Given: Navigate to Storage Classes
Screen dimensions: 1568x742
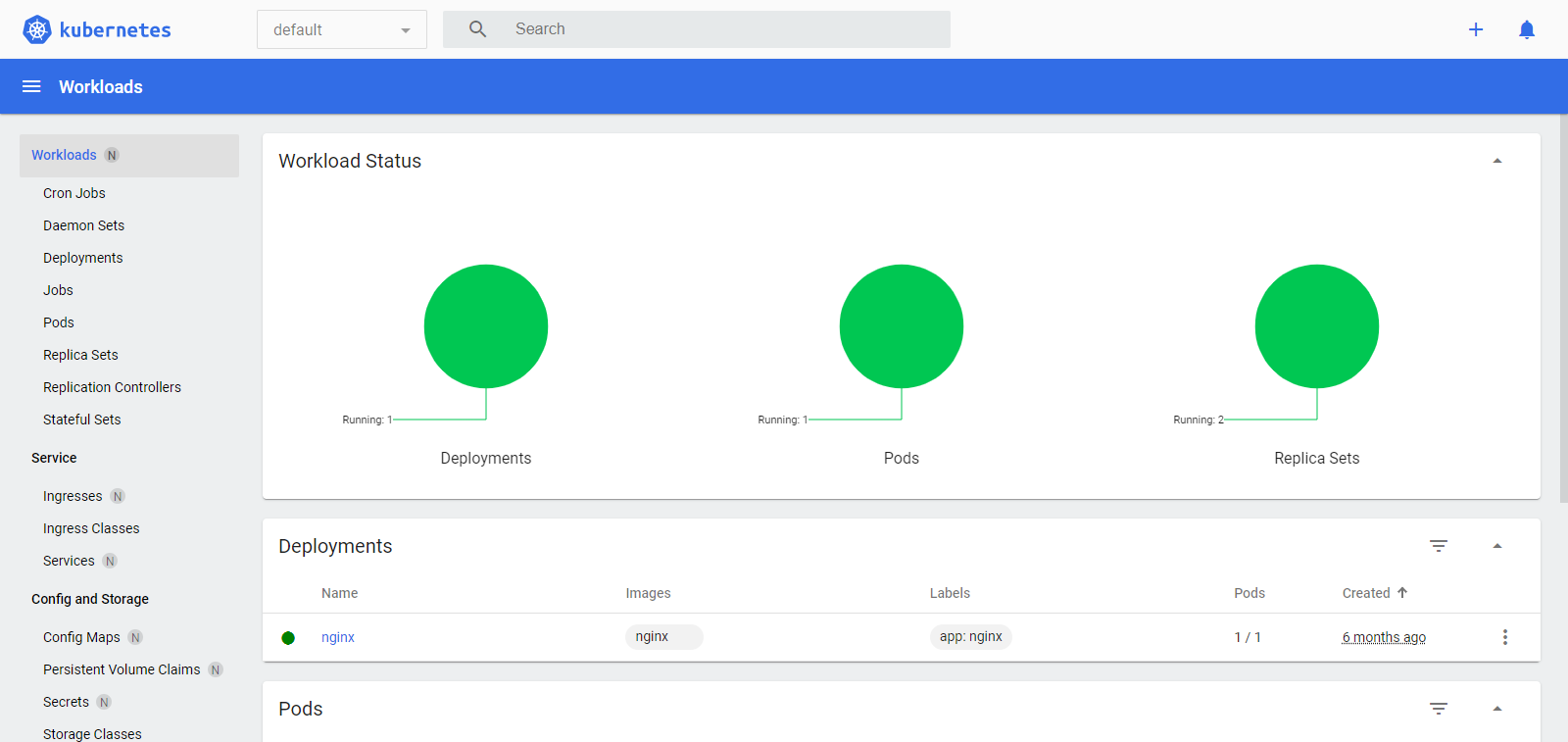Looking at the screenshot, I should (92, 734).
